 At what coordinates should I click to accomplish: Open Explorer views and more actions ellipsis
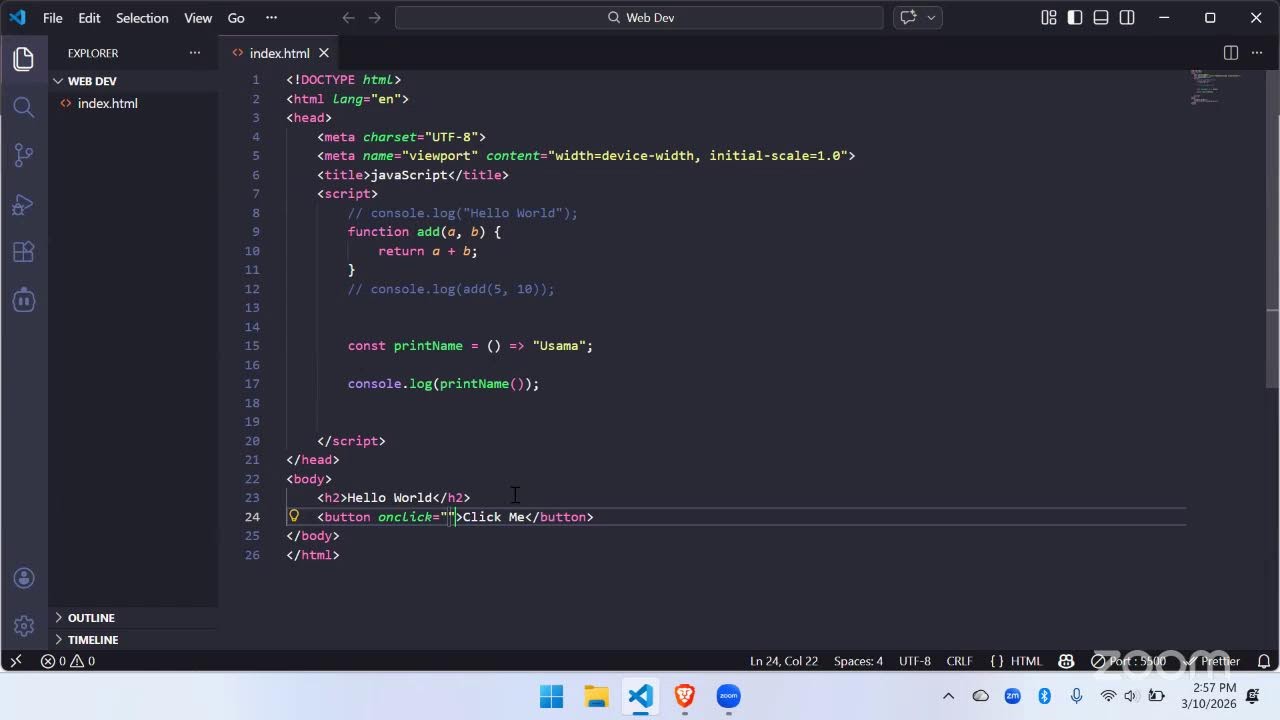point(195,53)
